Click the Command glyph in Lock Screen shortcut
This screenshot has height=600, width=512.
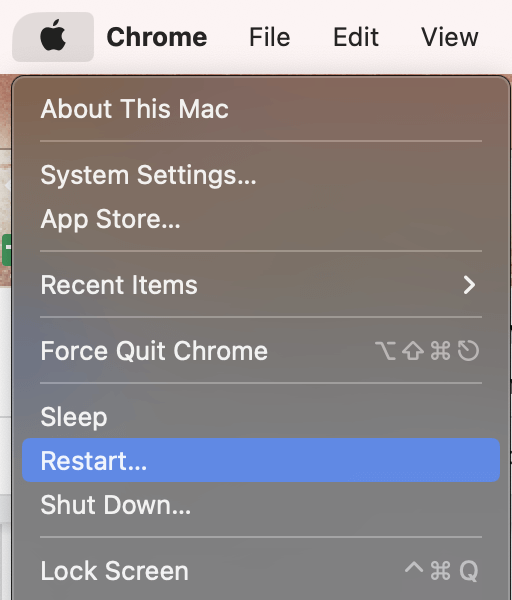[x=440, y=571]
